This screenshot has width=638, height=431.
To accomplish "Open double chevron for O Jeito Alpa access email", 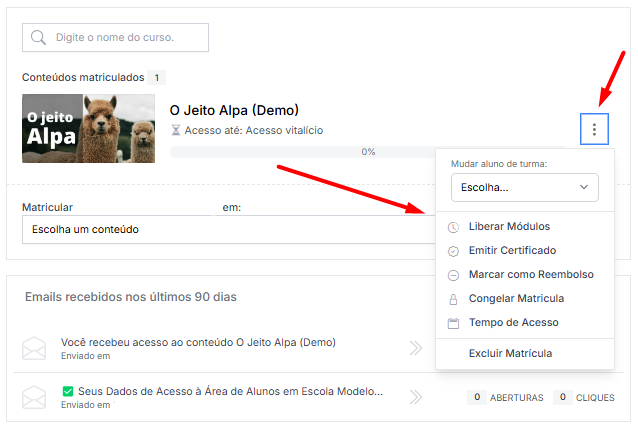I will (416, 348).
